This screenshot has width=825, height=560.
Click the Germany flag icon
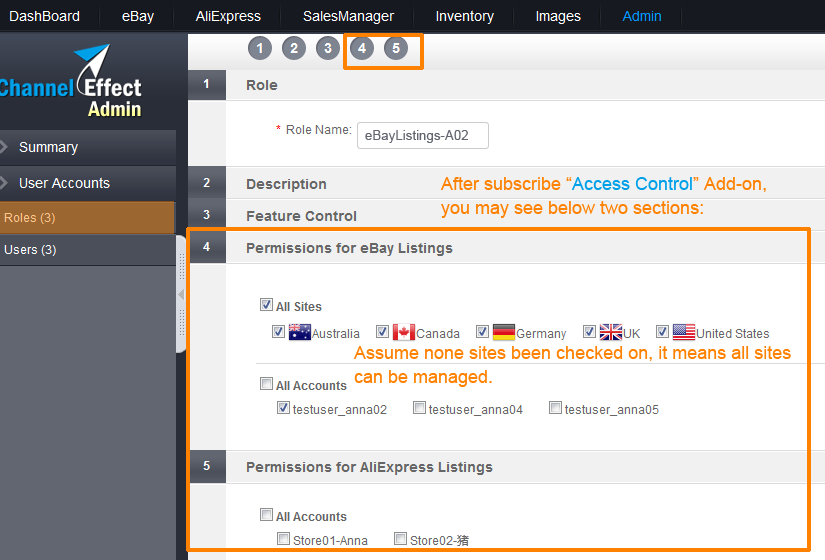click(504, 332)
